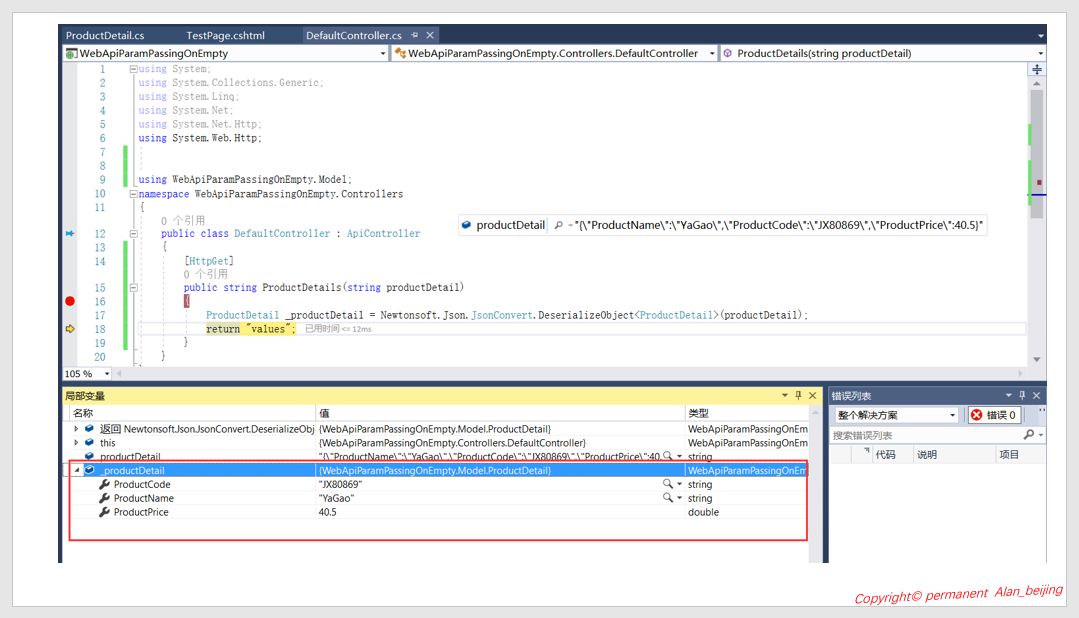Pin the DefaultController.cs tab
Viewport: 1079px width, 618px height.
pos(414,35)
